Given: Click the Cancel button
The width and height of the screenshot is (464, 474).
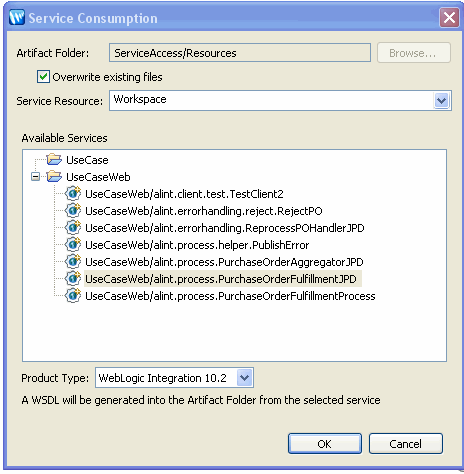Looking at the screenshot, I should [406, 444].
